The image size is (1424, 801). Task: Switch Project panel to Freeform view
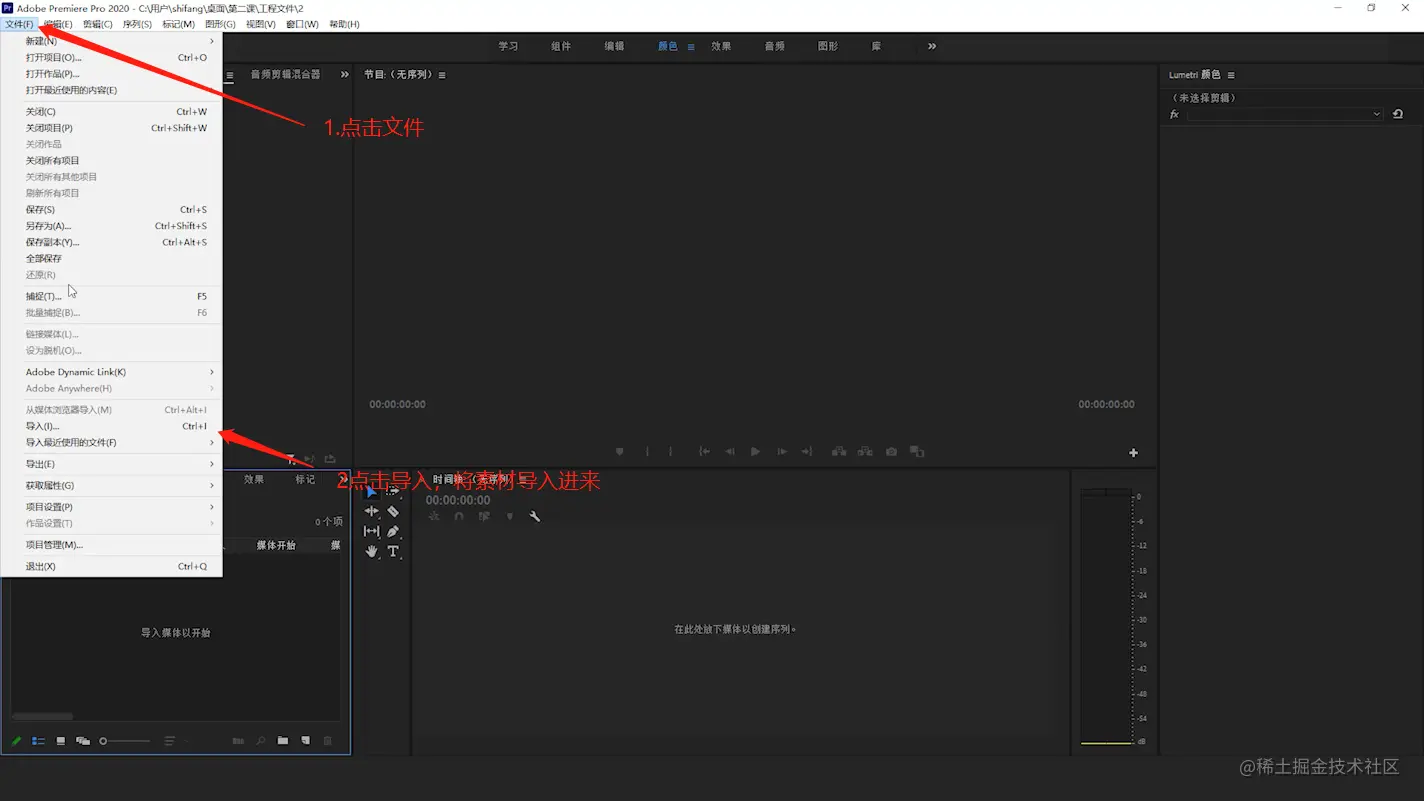(83, 741)
